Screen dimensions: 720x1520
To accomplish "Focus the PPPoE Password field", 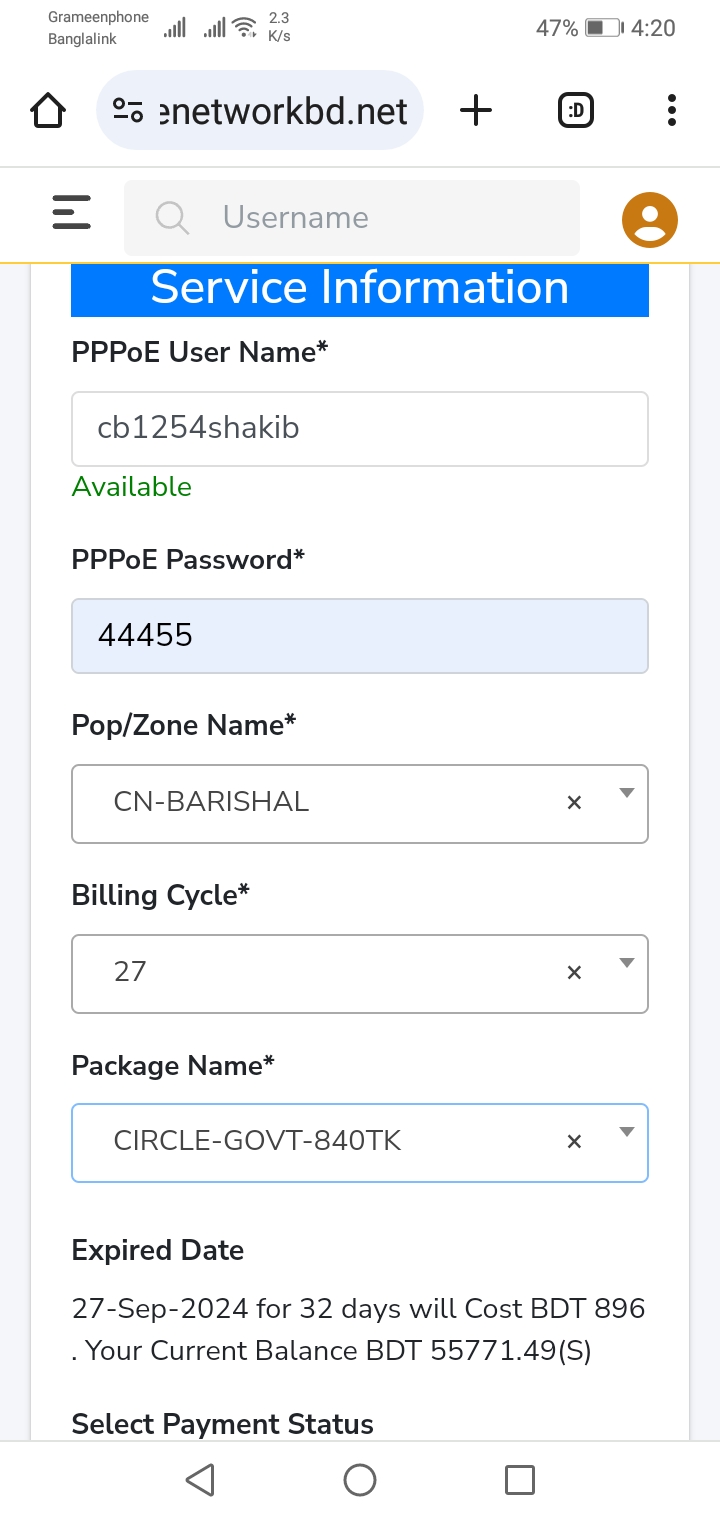I will tap(360, 636).
